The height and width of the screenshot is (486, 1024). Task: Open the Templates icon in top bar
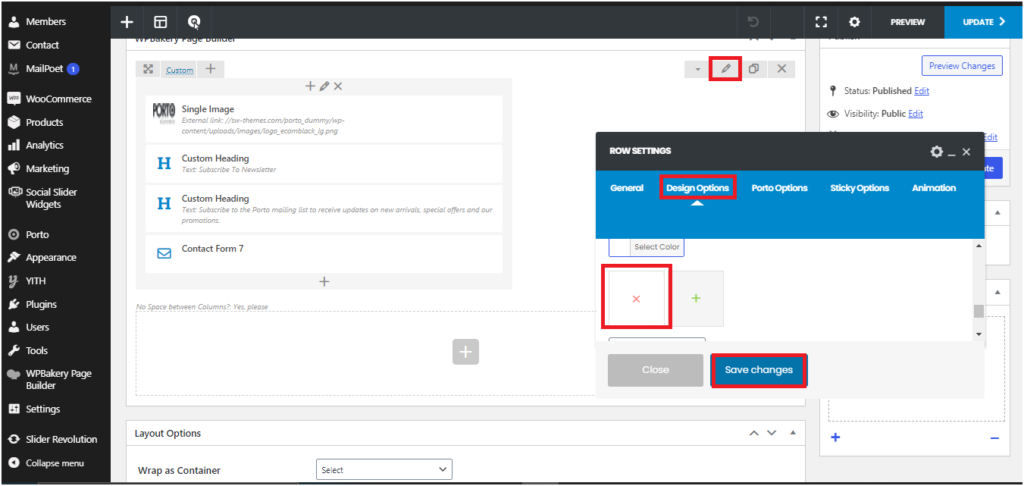(160, 21)
